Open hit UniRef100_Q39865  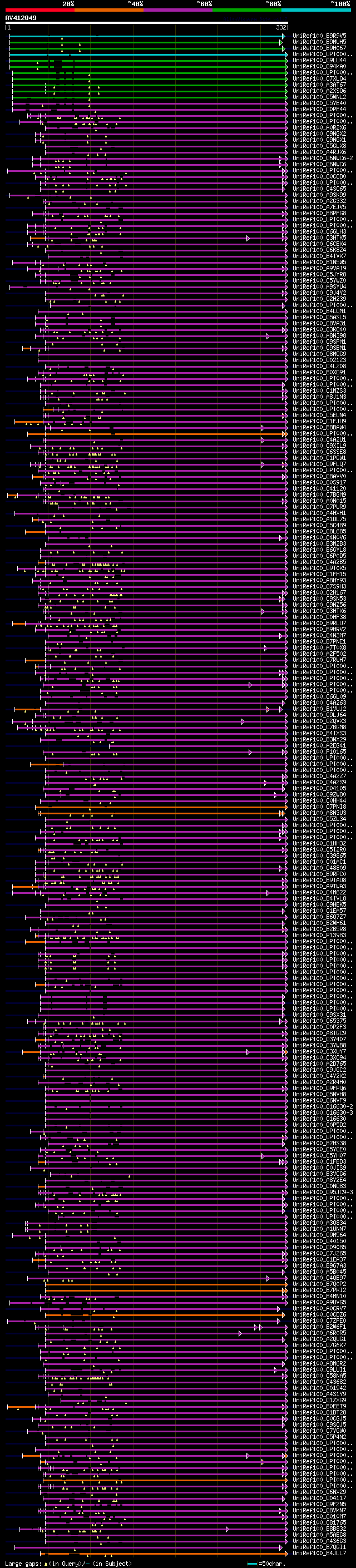click(x=319, y=855)
